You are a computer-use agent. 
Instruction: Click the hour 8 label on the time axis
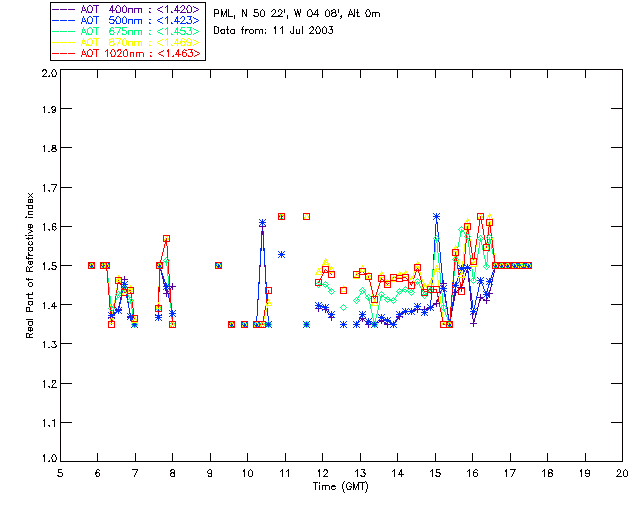click(x=173, y=473)
